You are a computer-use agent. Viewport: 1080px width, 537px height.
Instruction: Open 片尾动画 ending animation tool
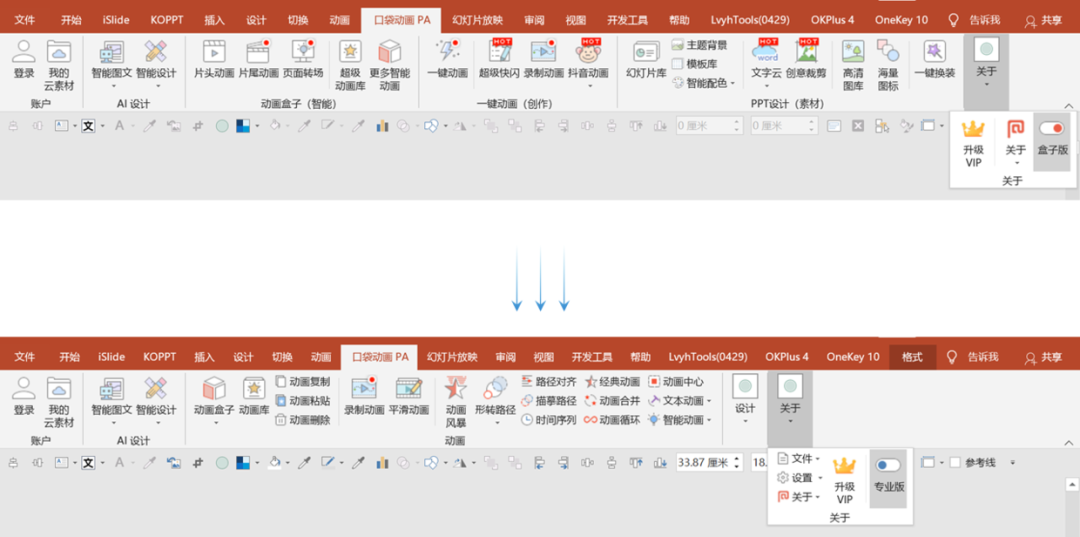(258, 59)
